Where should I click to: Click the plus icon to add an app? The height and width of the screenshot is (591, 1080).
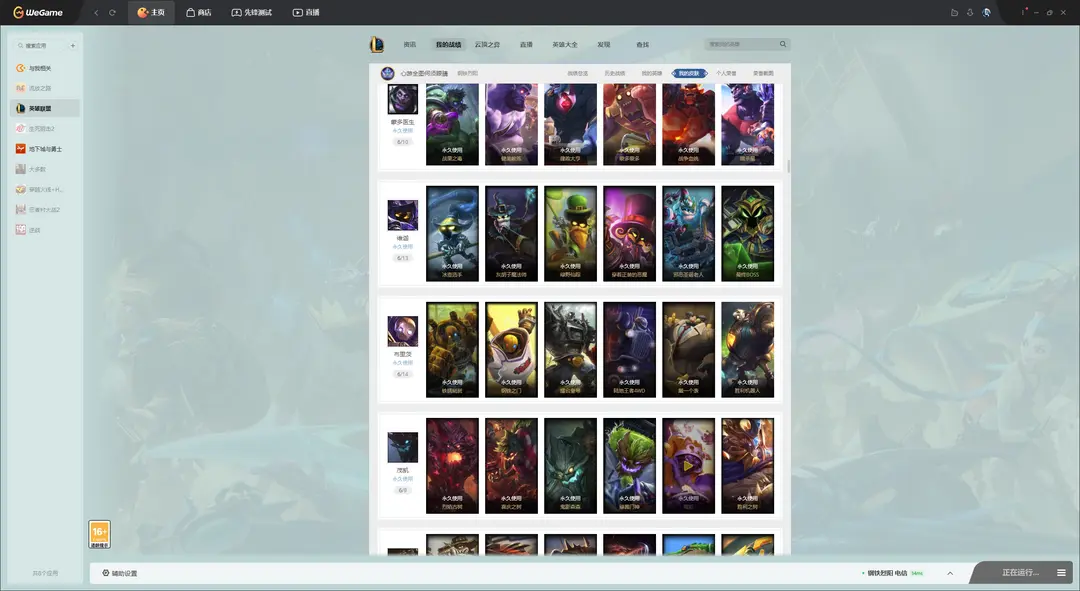click(x=72, y=45)
